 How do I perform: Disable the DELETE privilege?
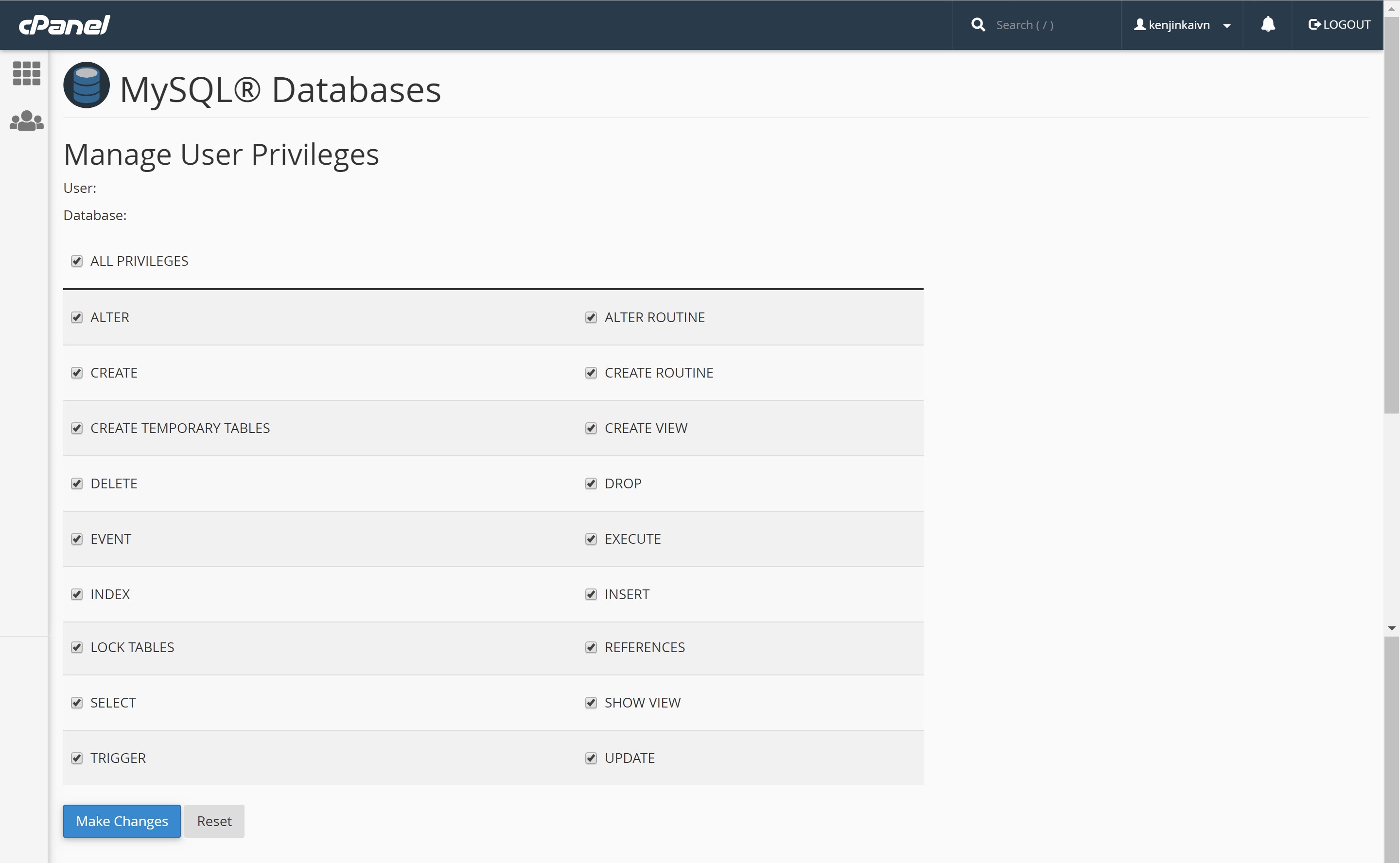[x=76, y=483]
